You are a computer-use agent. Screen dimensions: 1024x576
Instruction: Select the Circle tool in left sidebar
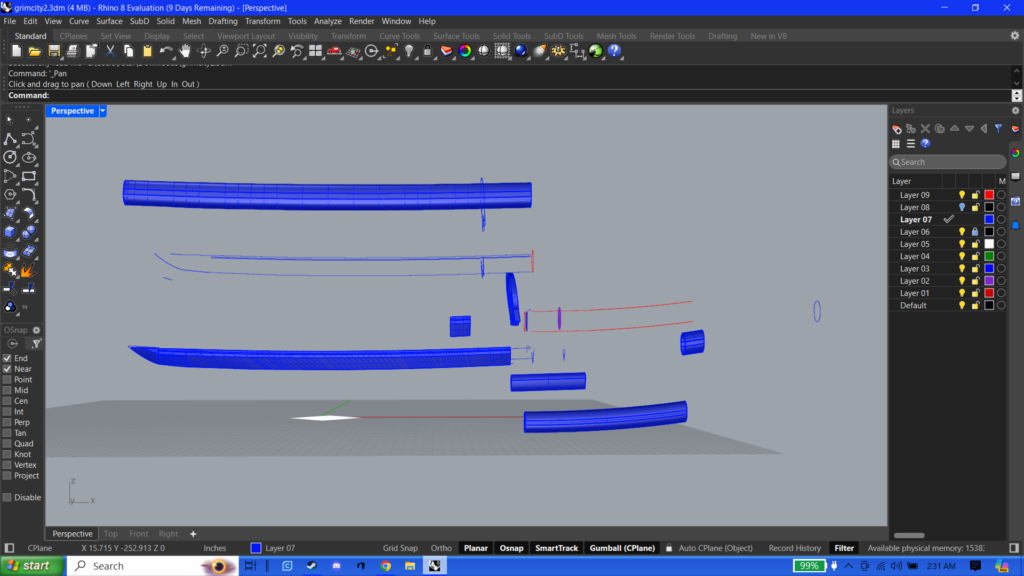(x=10, y=157)
